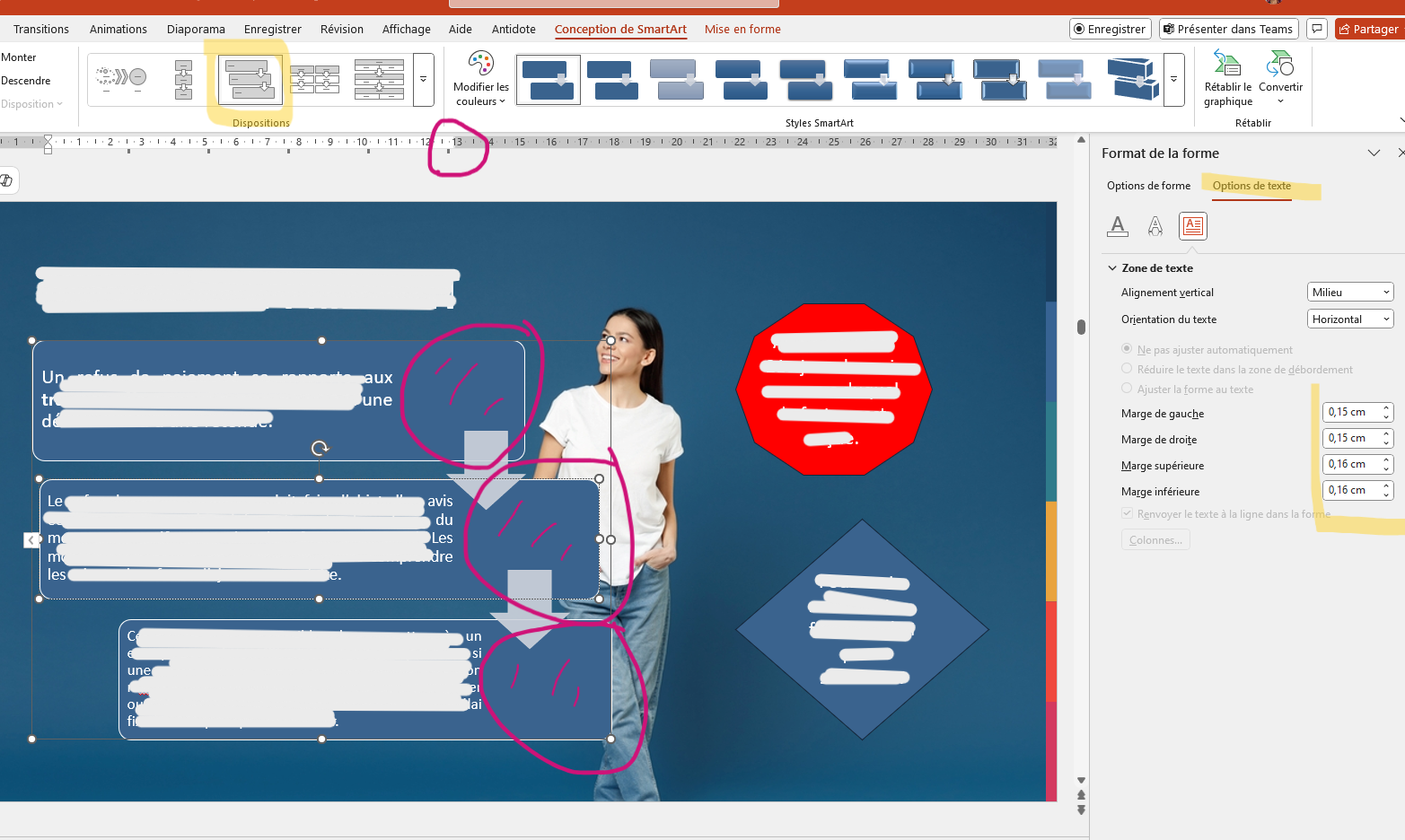Screen dimensions: 1405x840
Task: Click Marge inférieure value field
Action: (1351, 490)
